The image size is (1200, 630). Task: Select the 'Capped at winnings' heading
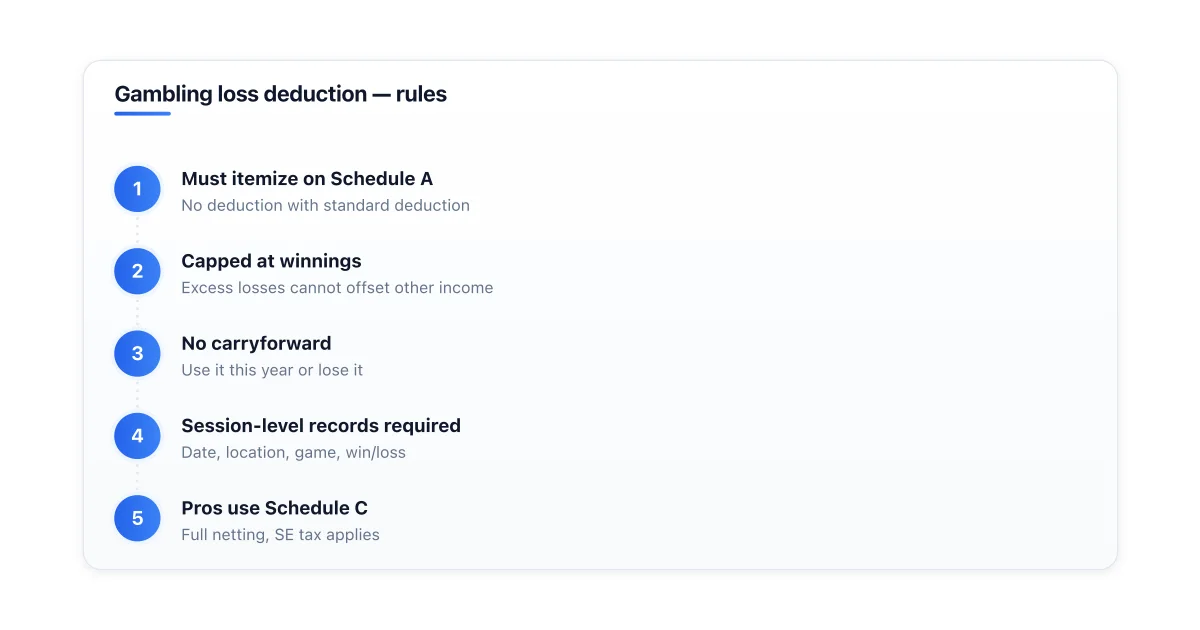tap(271, 261)
